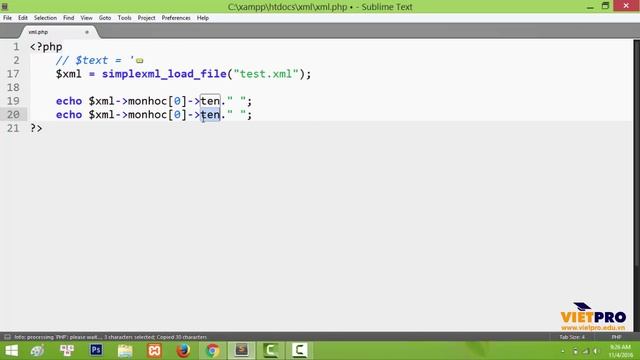
Task: Open the Find menu
Action: [x=69, y=18]
